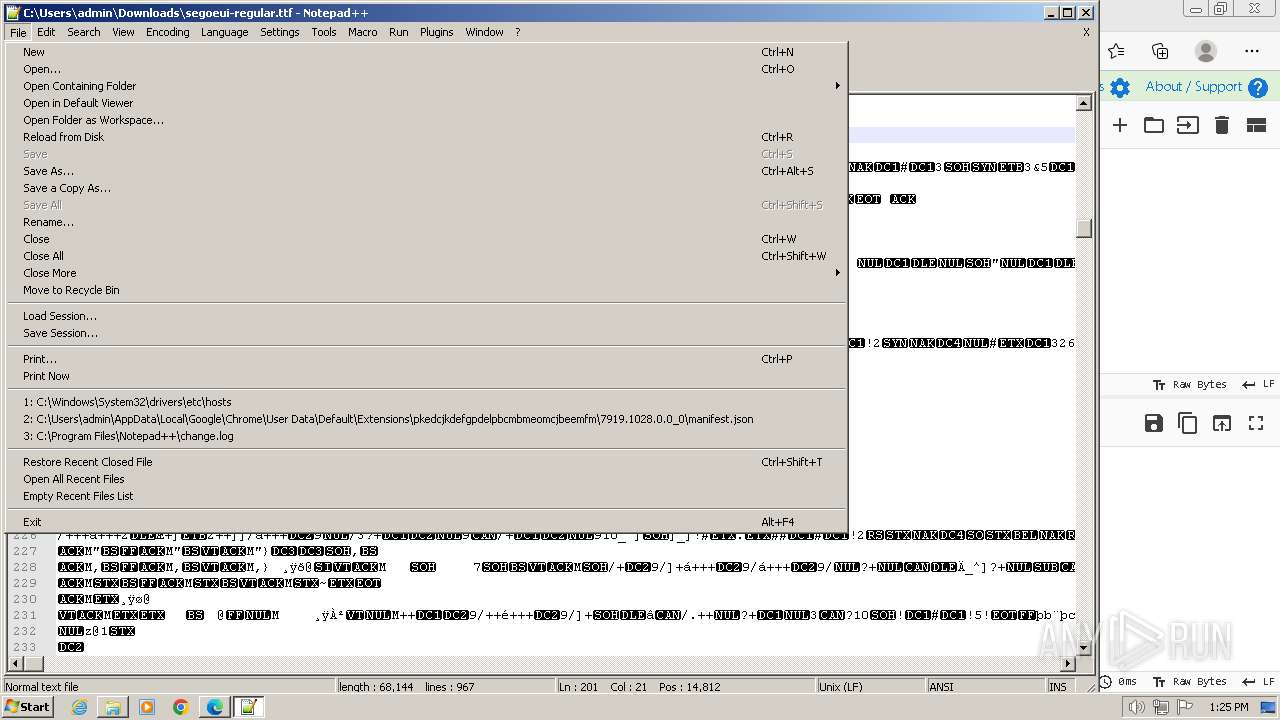
Task: Click the Raw Bytes label above the save icon
Action: [1199, 385]
